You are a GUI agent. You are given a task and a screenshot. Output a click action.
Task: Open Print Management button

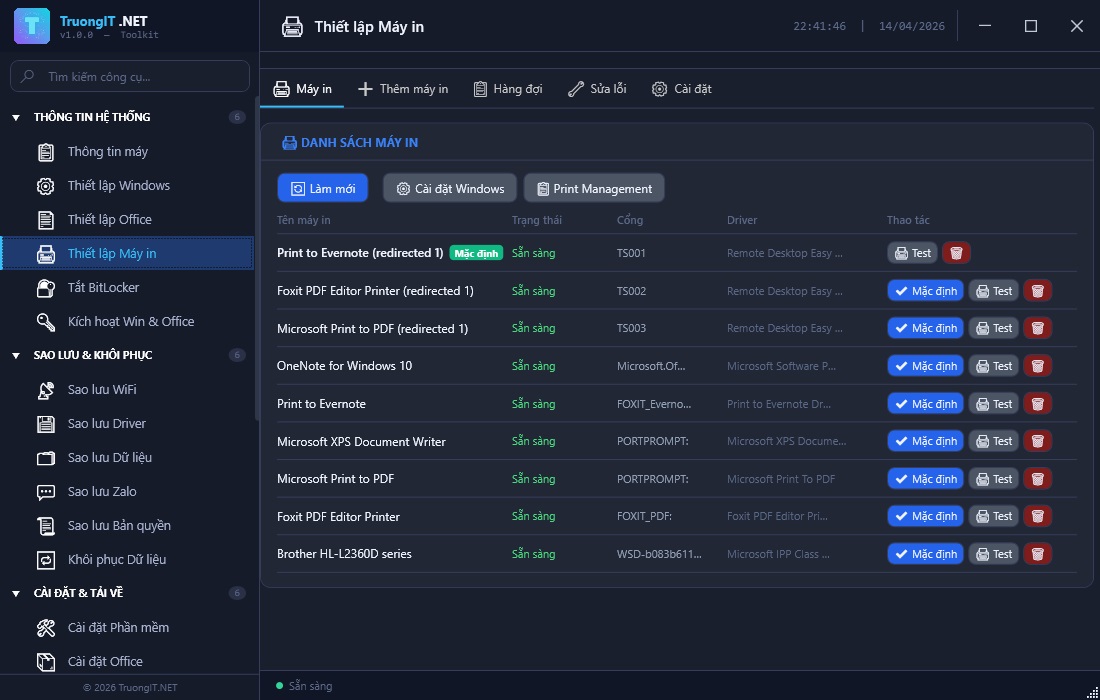594,188
